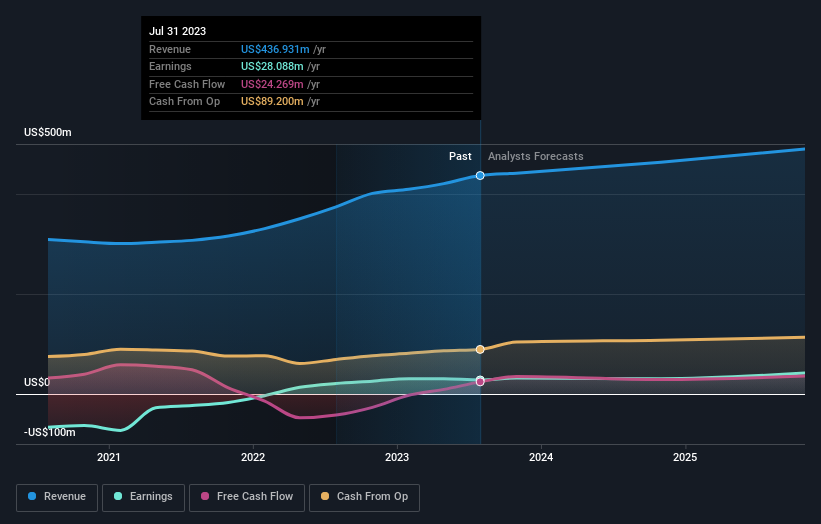Click the 2024 x-axis label
The height and width of the screenshot is (524, 821).
541,457
